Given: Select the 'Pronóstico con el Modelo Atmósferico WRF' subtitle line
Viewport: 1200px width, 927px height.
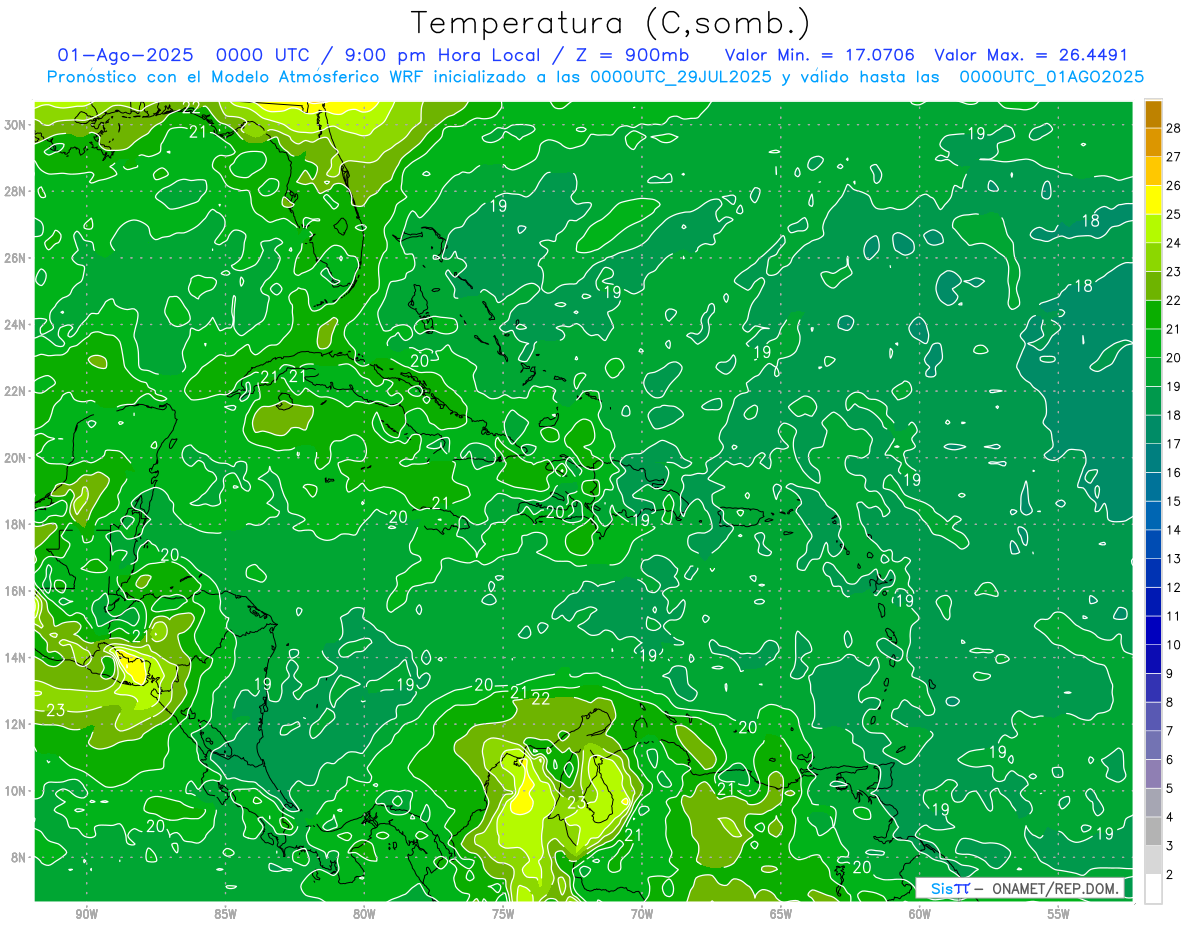Looking at the screenshot, I should [x=595, y=76].
